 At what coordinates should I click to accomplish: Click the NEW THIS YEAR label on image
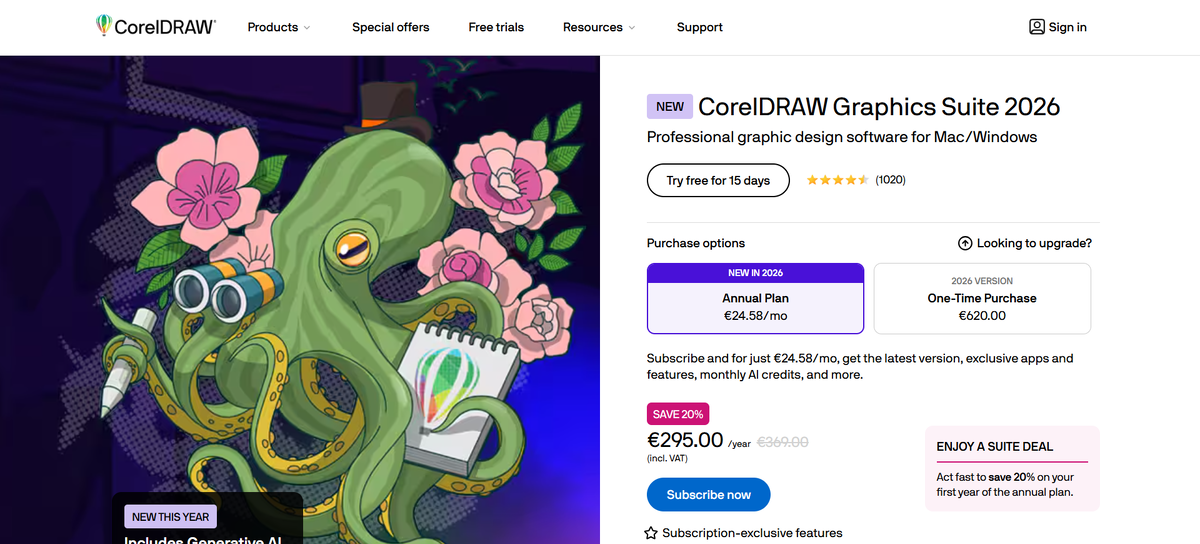coord(170,517)
